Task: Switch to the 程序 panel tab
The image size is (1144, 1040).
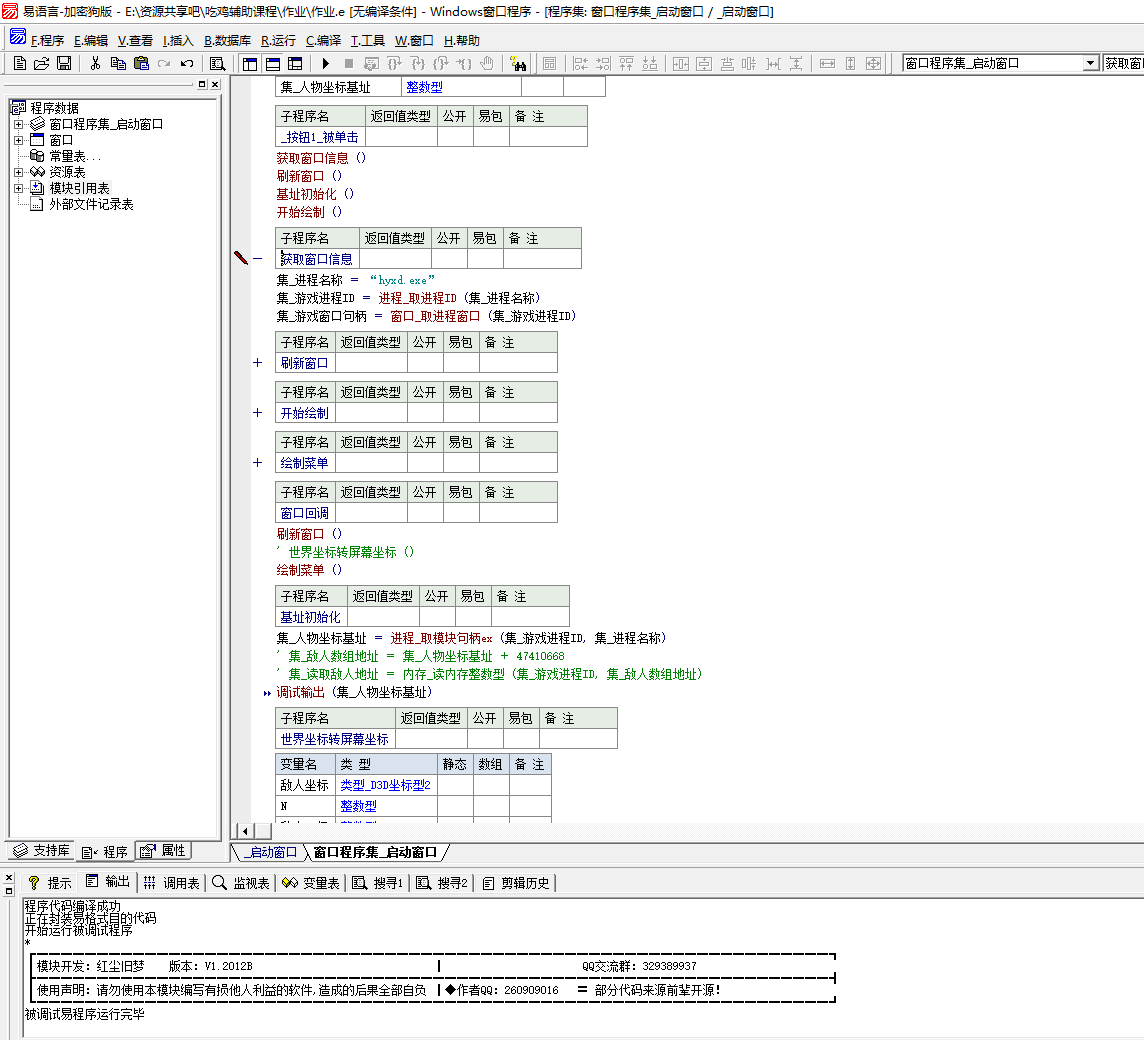Action: [x=105, y=852]
